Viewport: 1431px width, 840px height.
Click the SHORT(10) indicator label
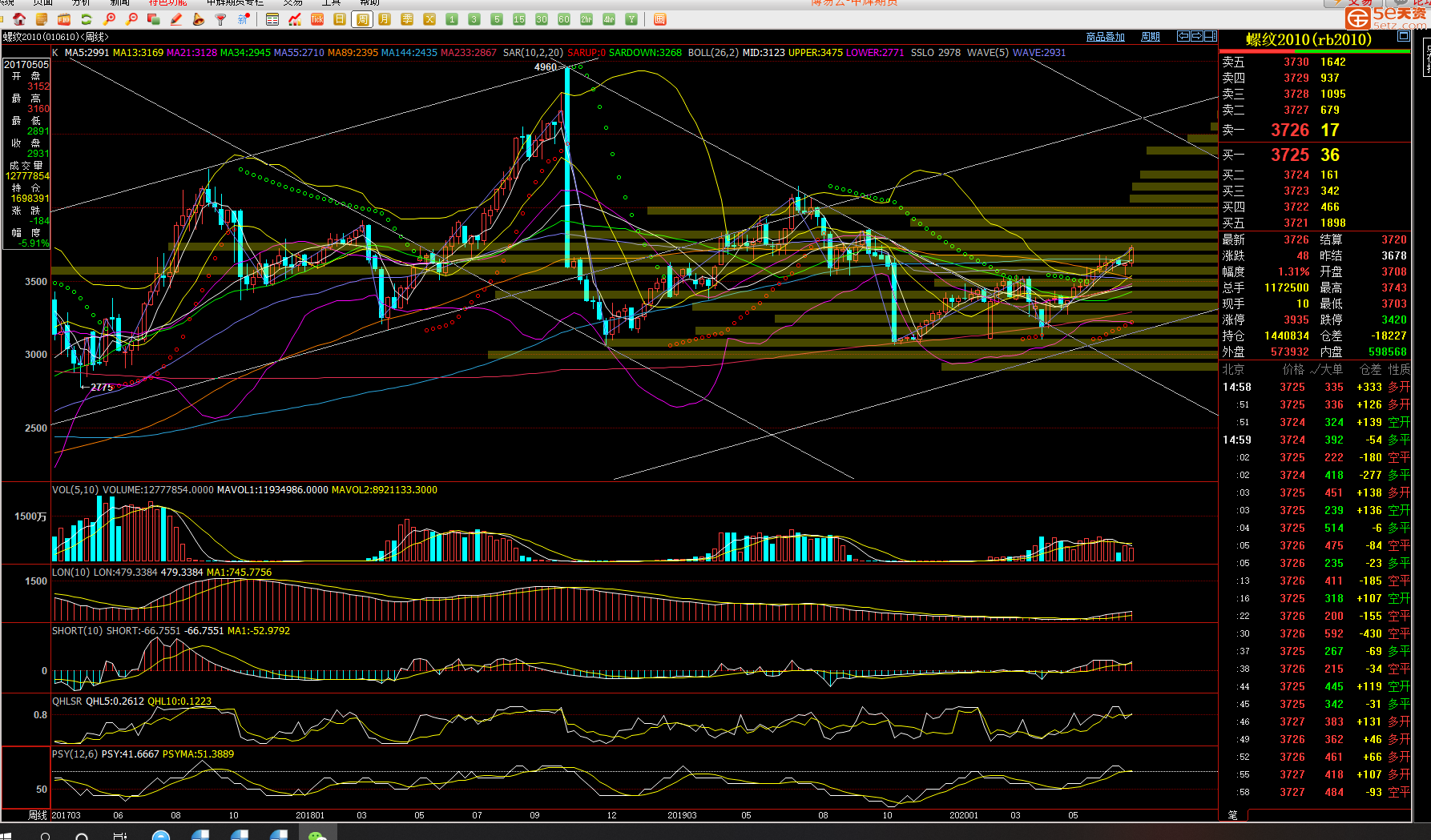tap(78, 631)
